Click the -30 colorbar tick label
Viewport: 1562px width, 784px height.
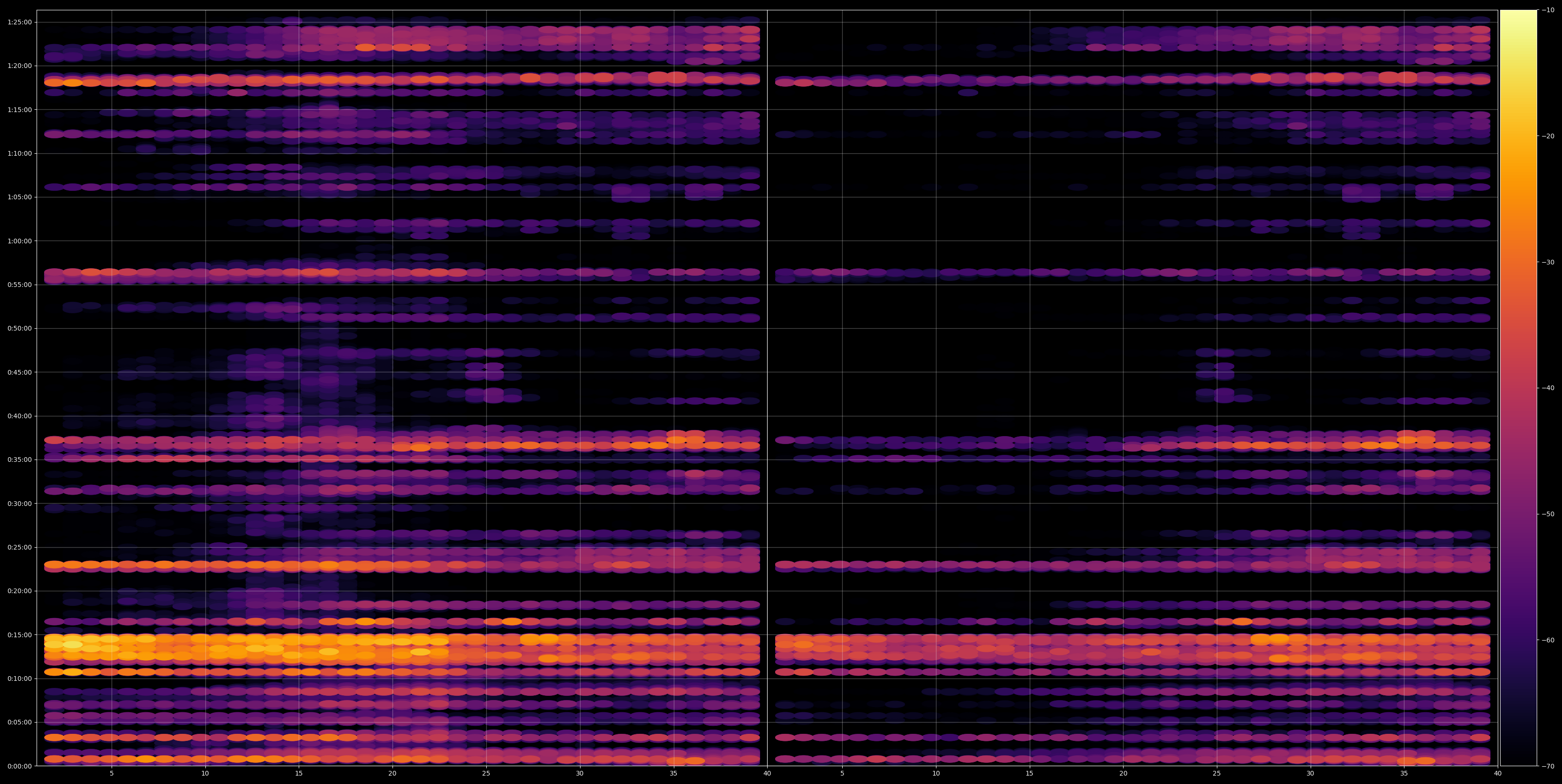pos(1548,263)
